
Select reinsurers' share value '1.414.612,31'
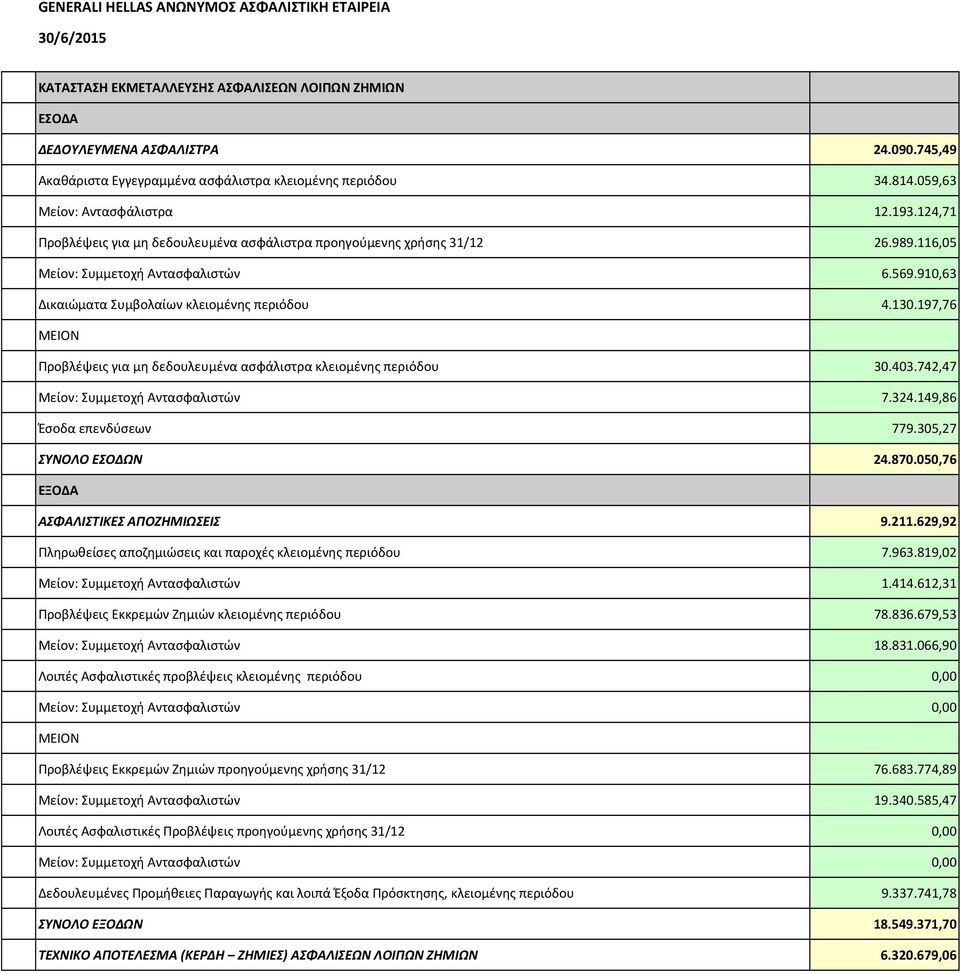coord(918,584)
